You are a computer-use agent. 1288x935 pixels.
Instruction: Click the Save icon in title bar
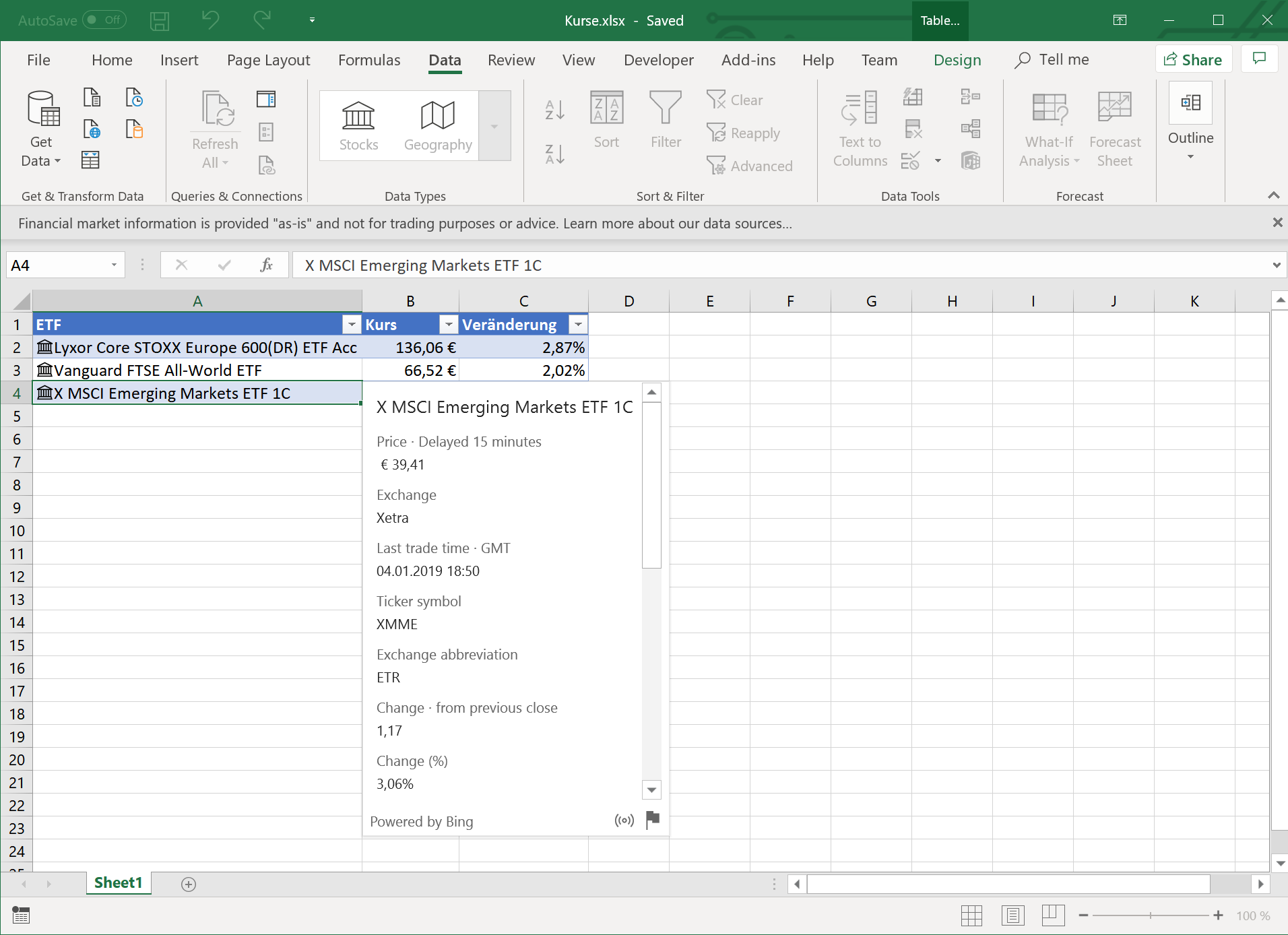(x=160, y=21)
